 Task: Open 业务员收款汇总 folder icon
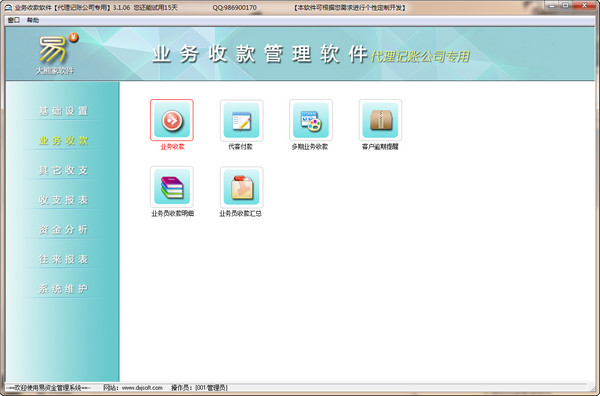(241, 187)
